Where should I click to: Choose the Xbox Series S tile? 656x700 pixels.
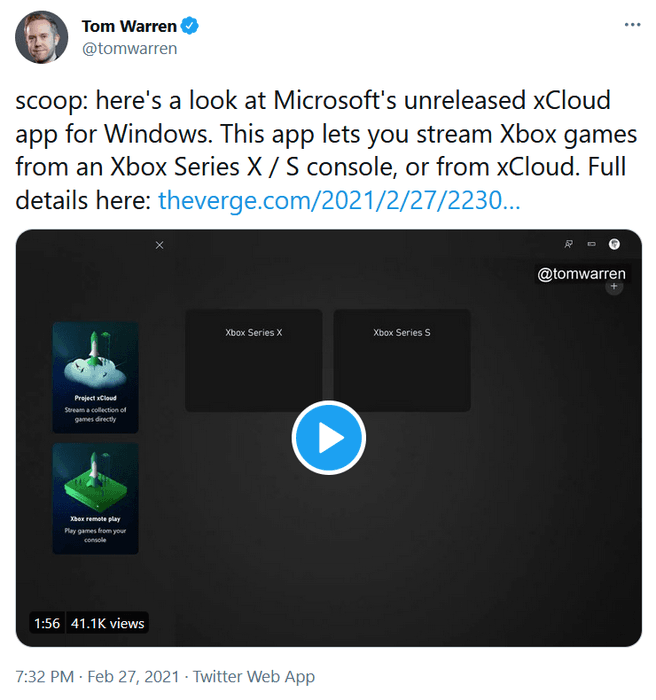point(402,360)
